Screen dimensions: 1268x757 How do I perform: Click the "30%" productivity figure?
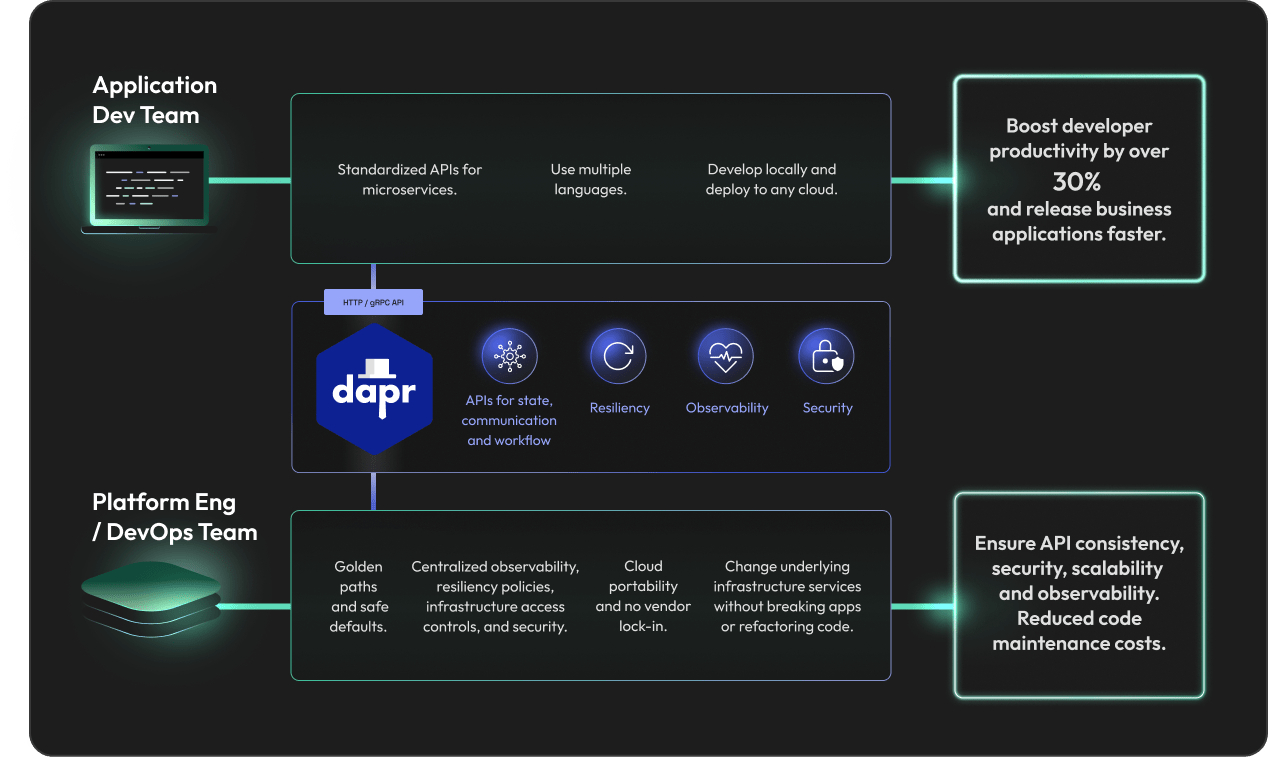coord(1077,181)
